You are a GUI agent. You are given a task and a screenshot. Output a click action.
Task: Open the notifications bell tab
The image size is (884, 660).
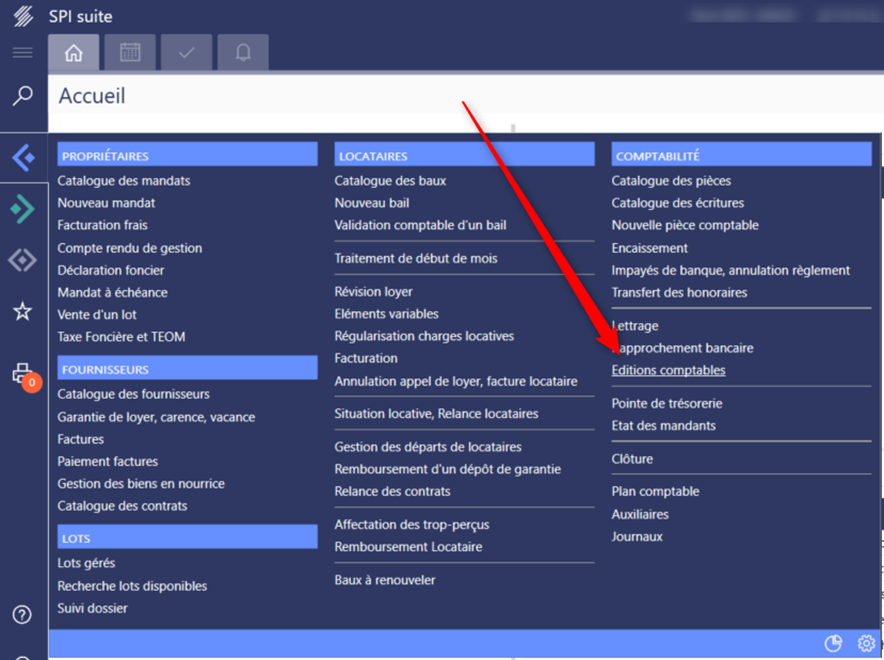(x=243, y=52)
